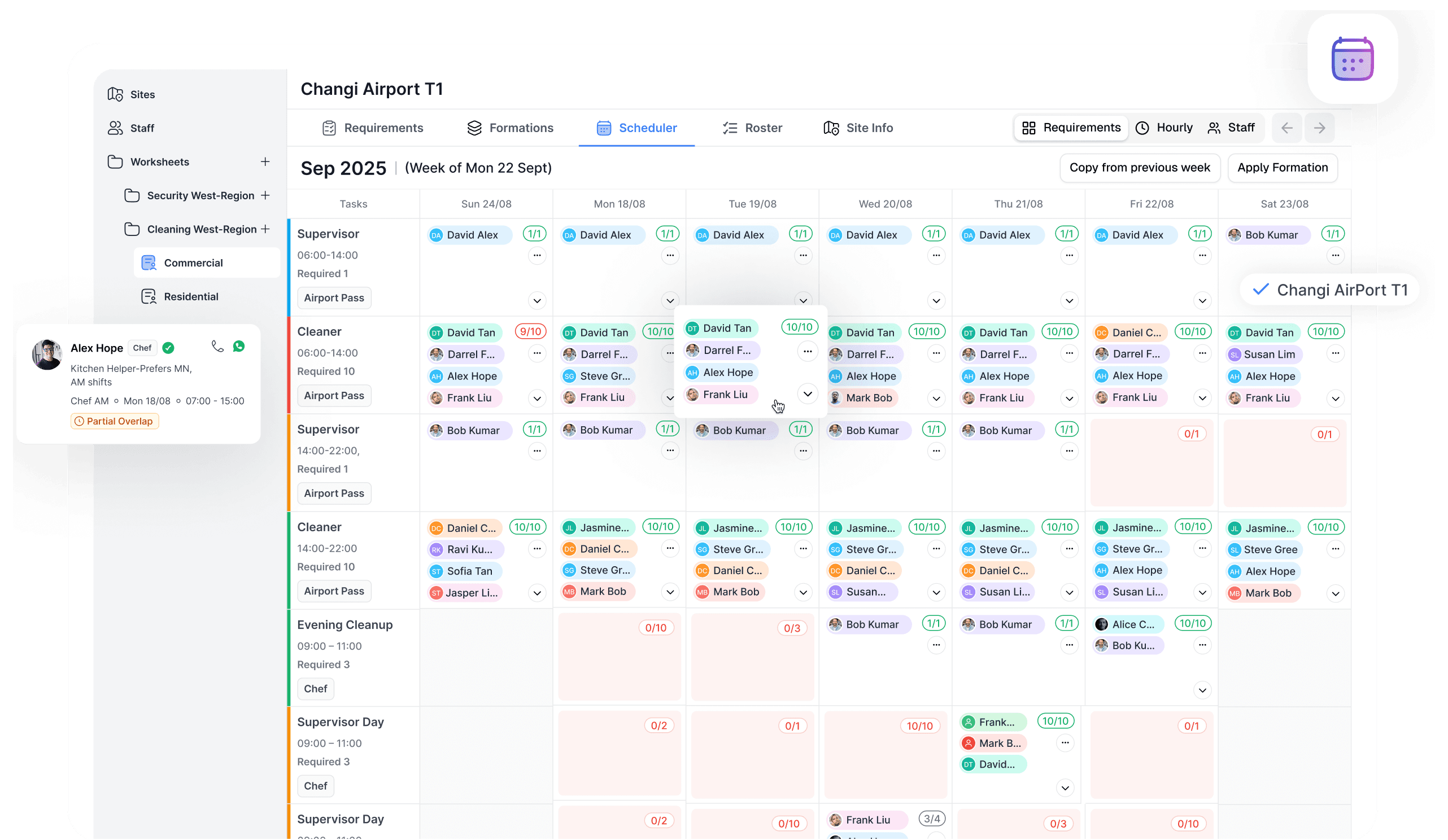Open more options for Supervisor afternoon Sun 24/08

pyautogui.click(x=537, y=451)
